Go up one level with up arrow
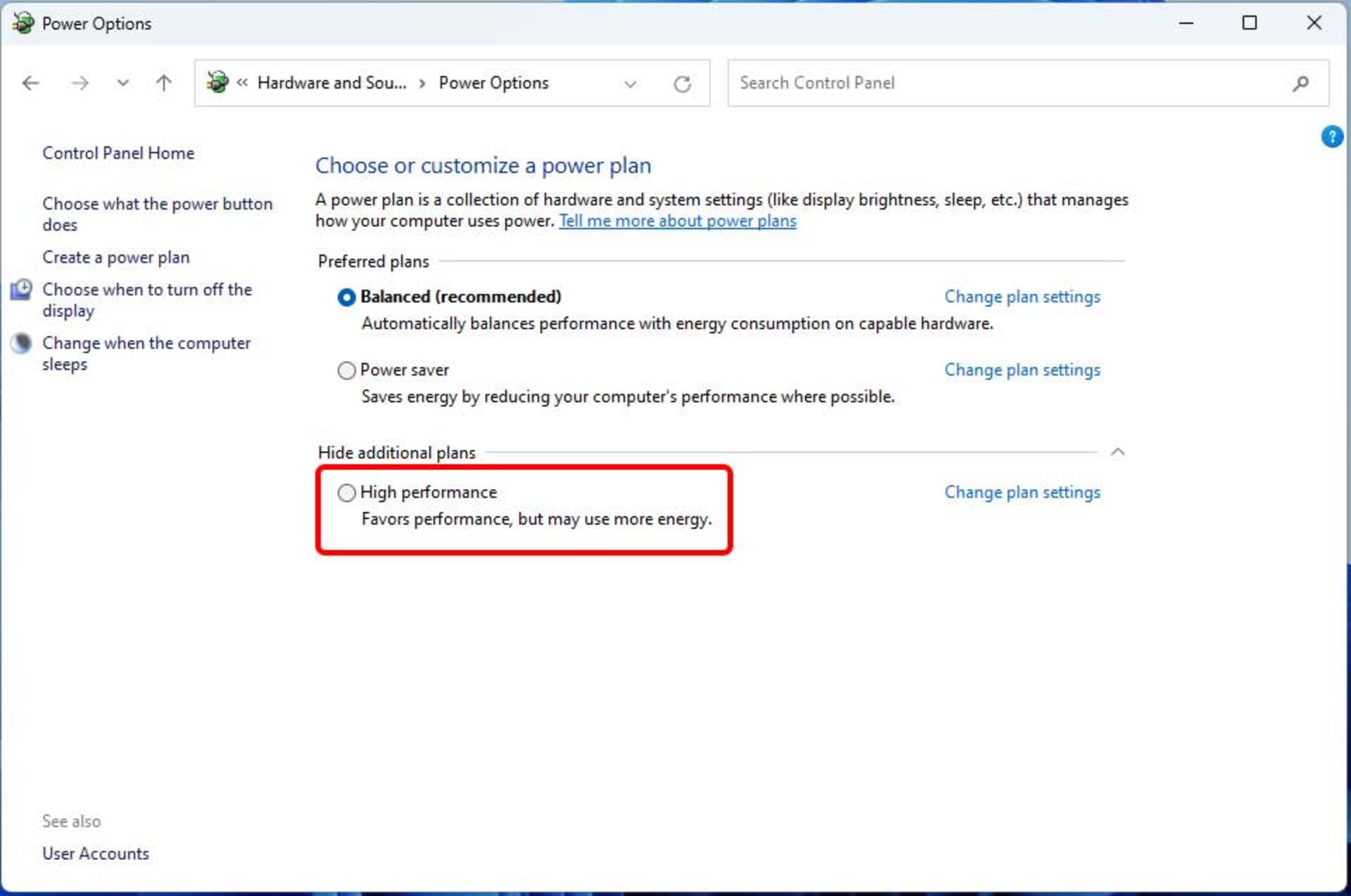The image size is (1351, 896). [163, 84]
